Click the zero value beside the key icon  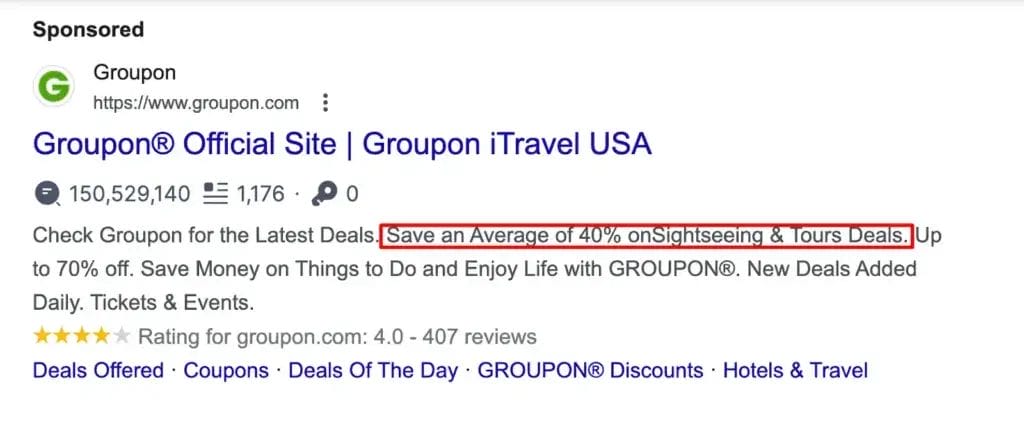pos(351,194)
